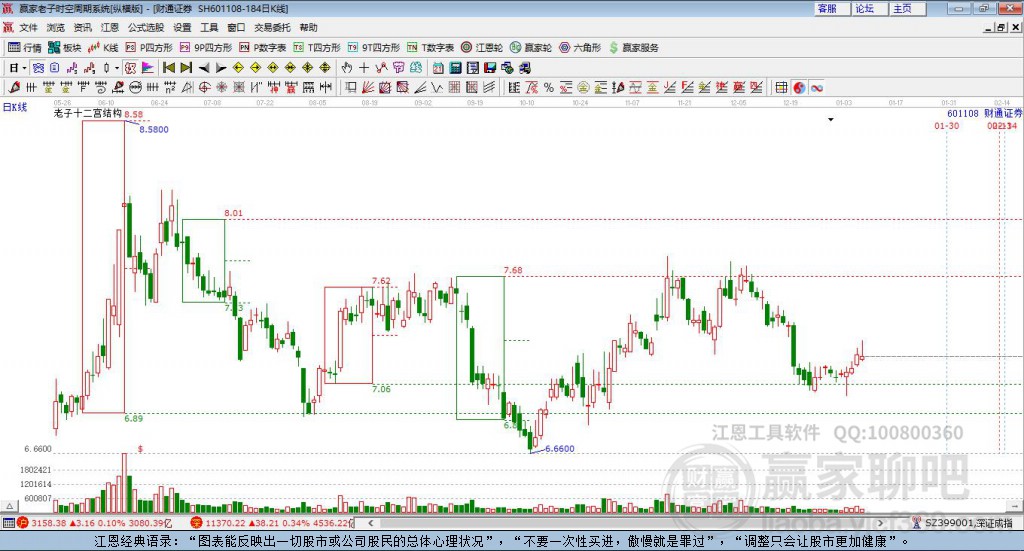Click the floppy-disk save icon
The width and height of the screenshot is (1024, 551).
click(490, 68)
